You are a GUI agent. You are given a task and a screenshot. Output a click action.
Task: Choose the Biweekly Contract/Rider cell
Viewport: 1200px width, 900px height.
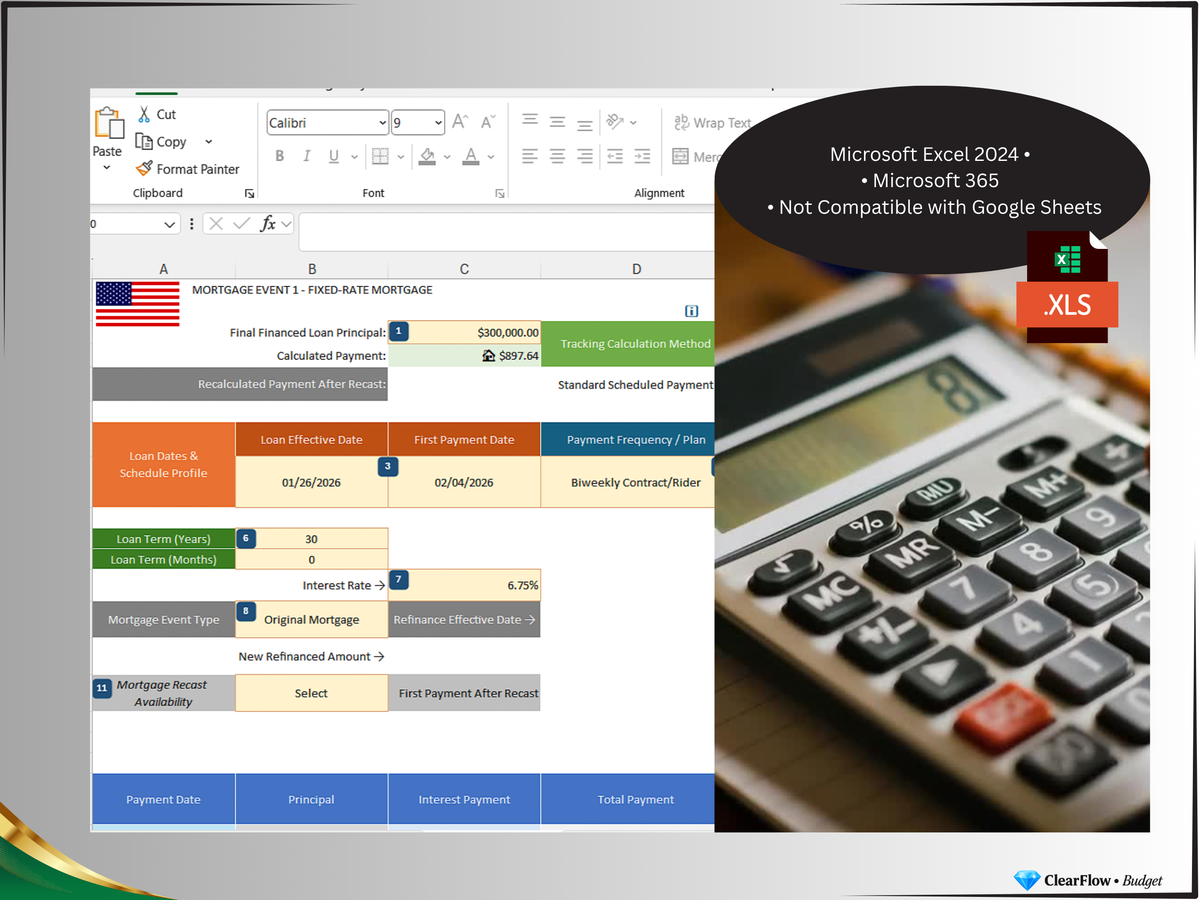tap(628, 482)
